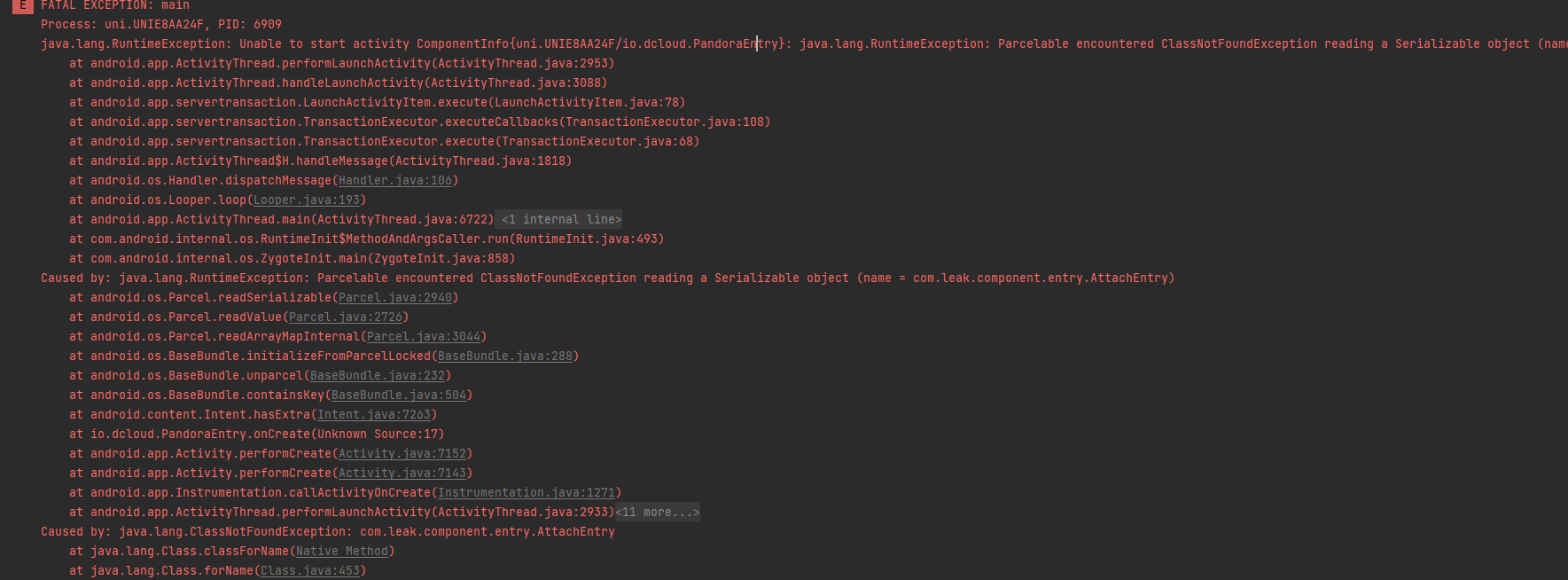Navigate to Parcel.java:2726 link
Viewport: 1568px width, 580px height.
(345, 317)
